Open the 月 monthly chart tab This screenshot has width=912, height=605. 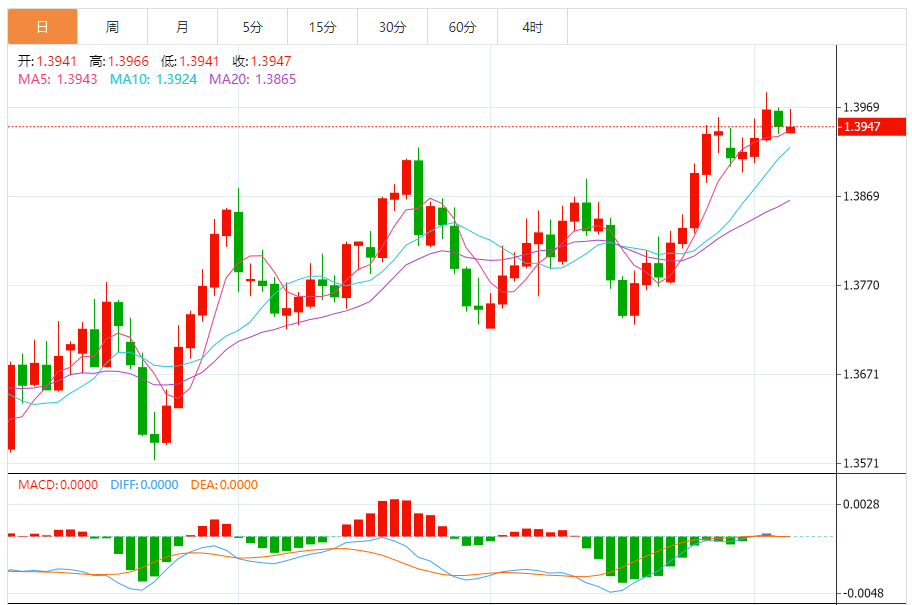pos(182,27)
